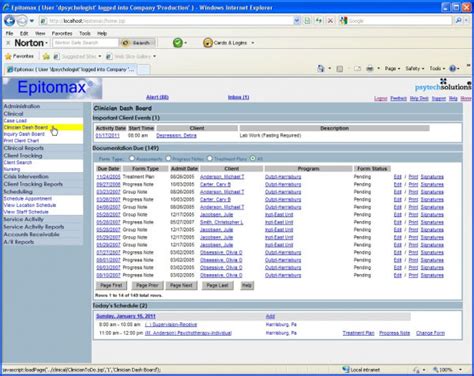Open the Edit menu
This screenshot has height=376, width=474.
(24, 33)
